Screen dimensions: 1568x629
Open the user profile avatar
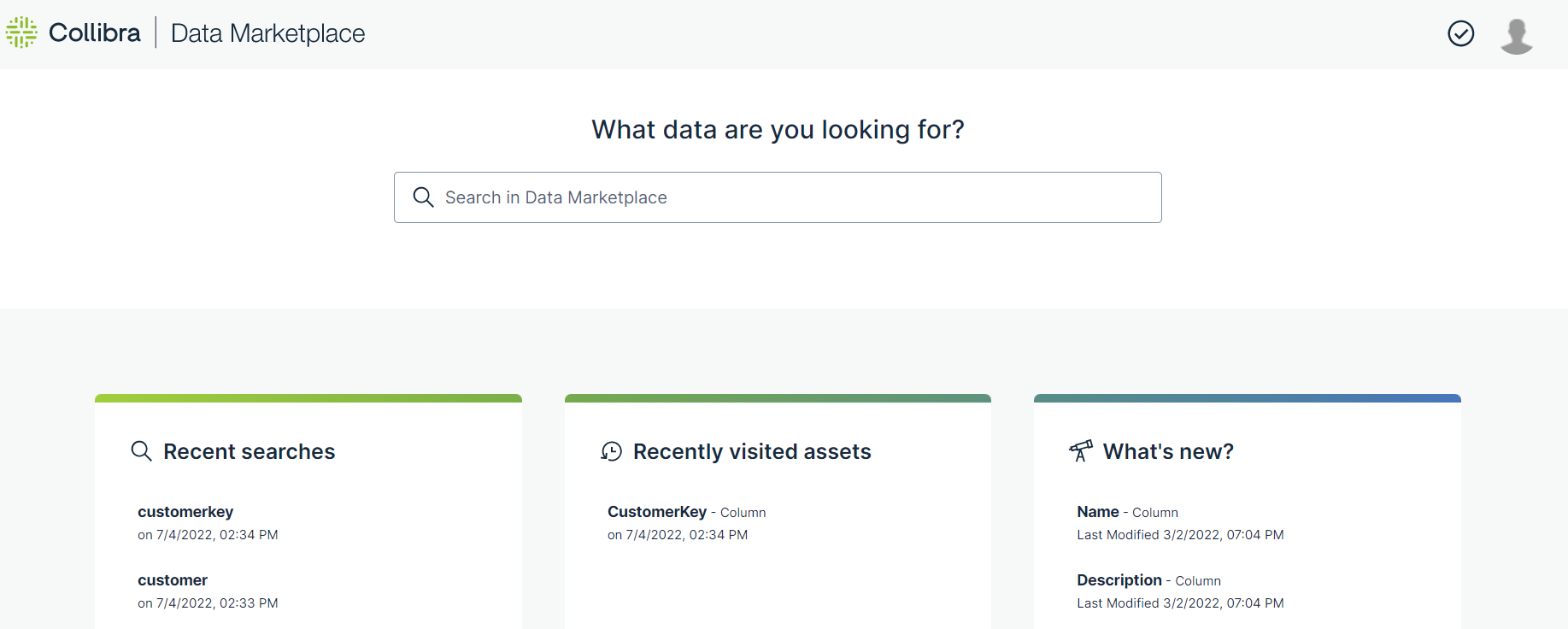(x=1516, y=36)
